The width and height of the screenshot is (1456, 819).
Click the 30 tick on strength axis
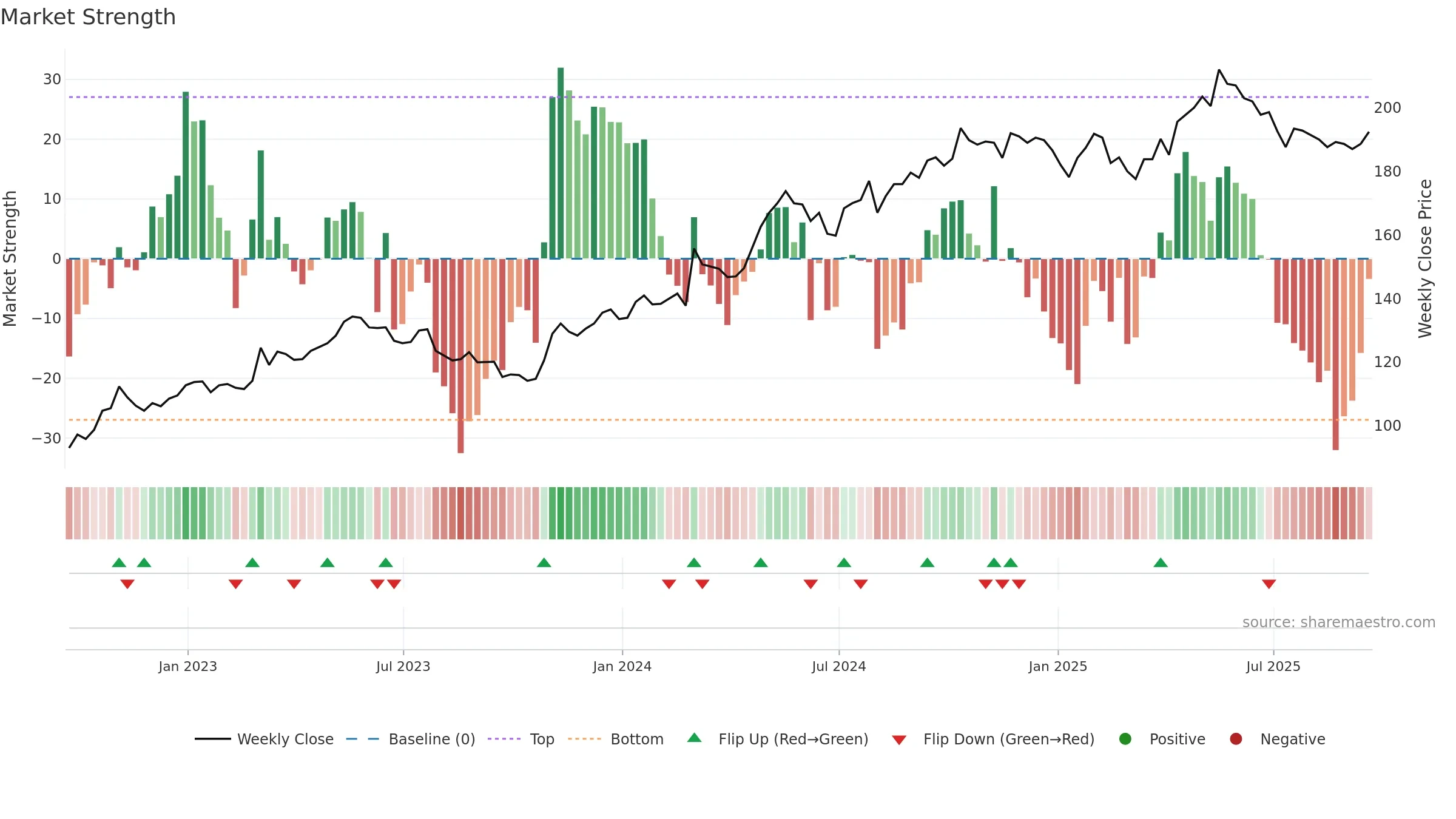(x=52, y=79)
